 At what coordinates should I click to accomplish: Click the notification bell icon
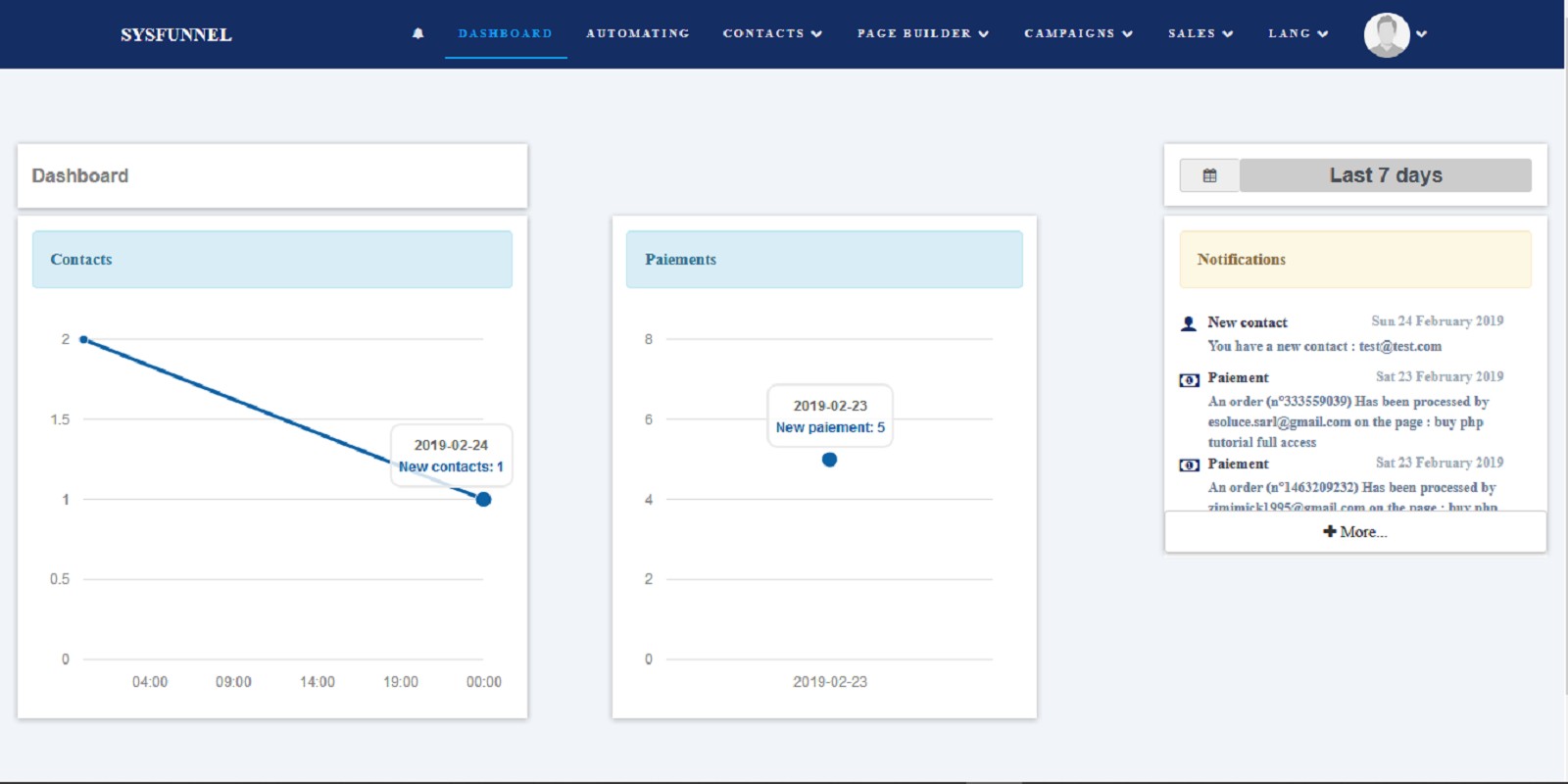point(418,33)
